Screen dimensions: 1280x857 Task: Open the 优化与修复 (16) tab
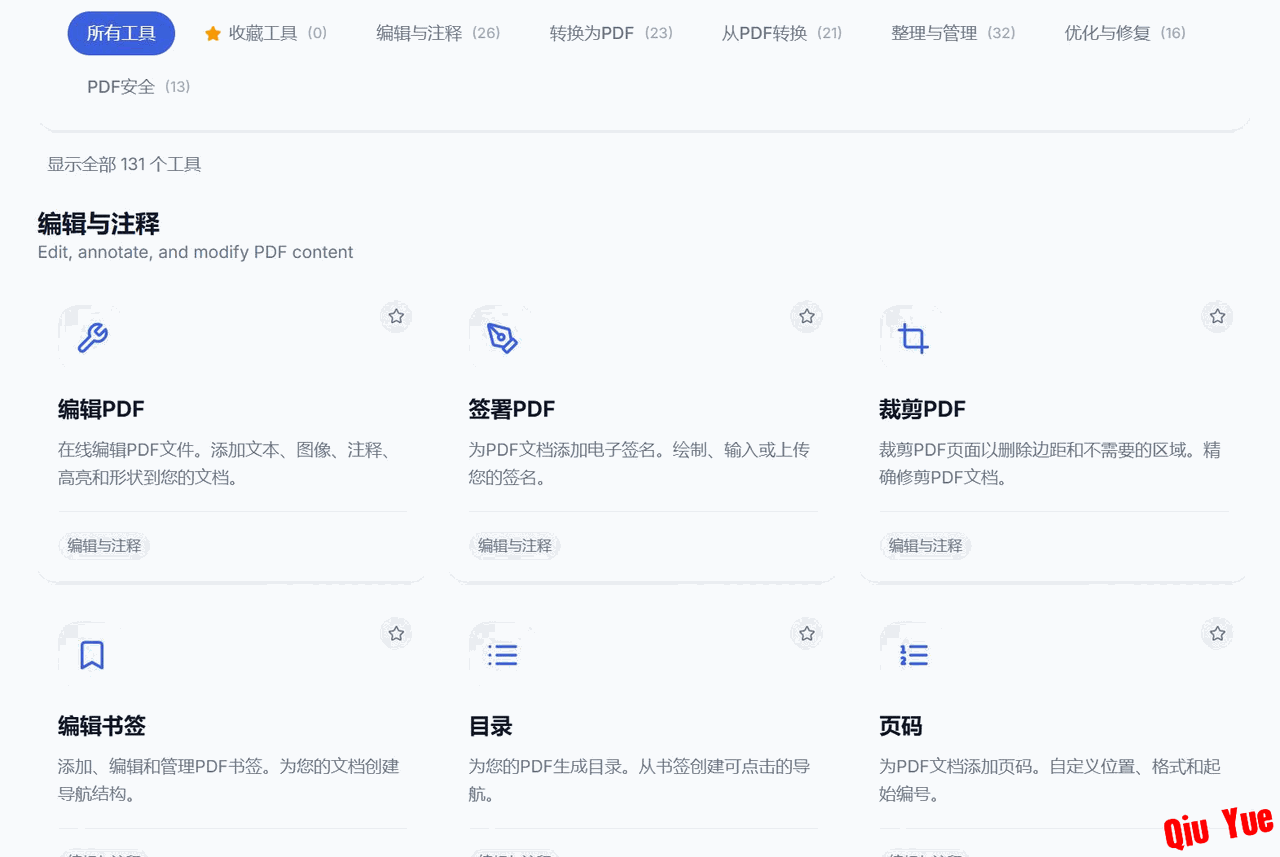point(1125,33)
